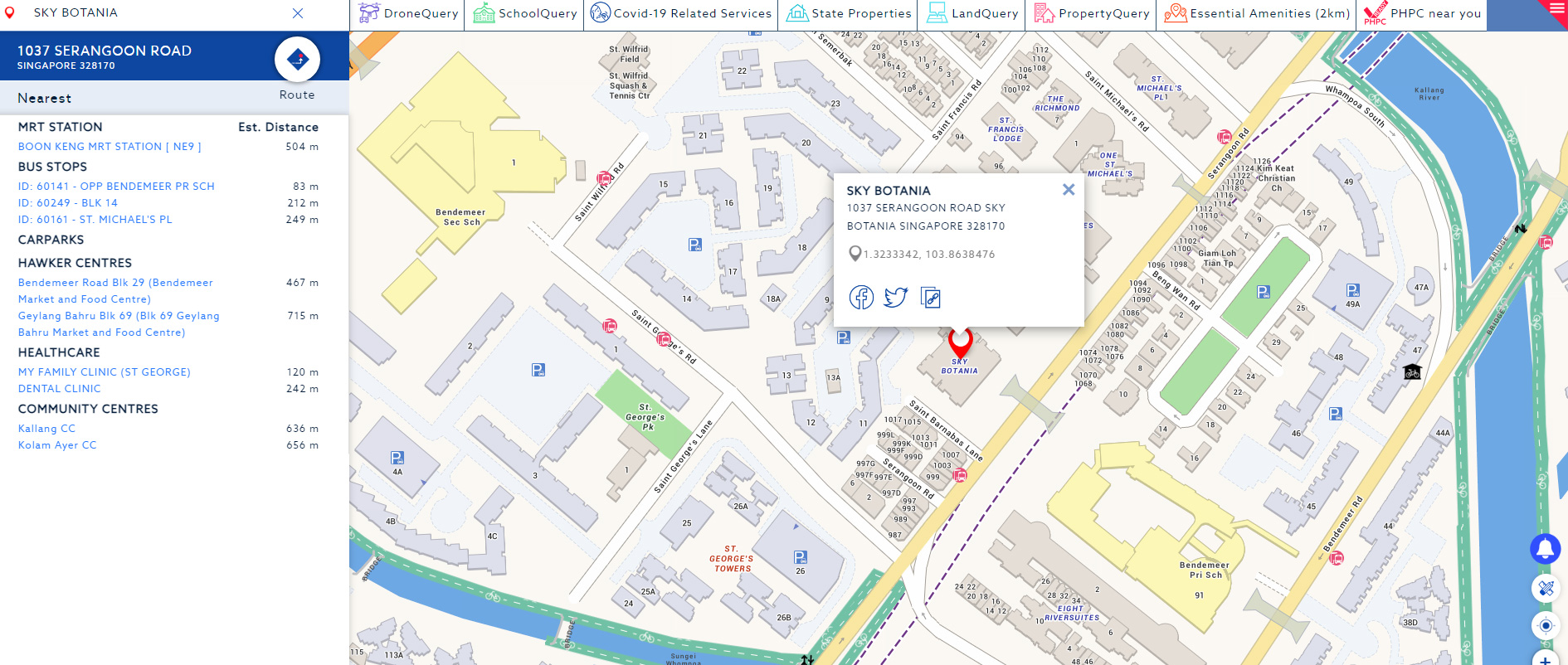Share location on Twitter
Image resolution: width=1568 pixels, height=665 pixels.
tap(896, 297)
